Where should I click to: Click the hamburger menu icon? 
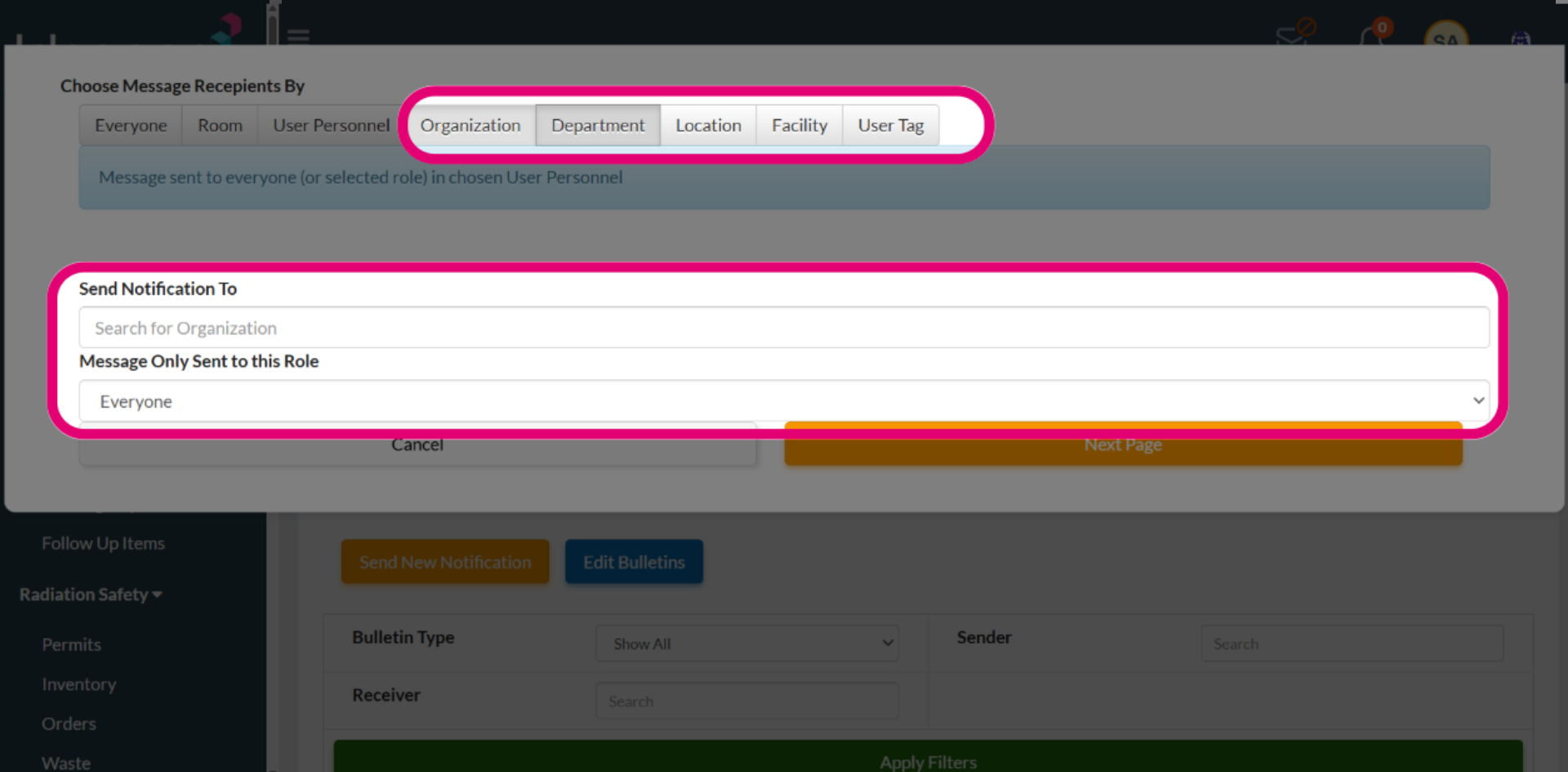point(298,35)
